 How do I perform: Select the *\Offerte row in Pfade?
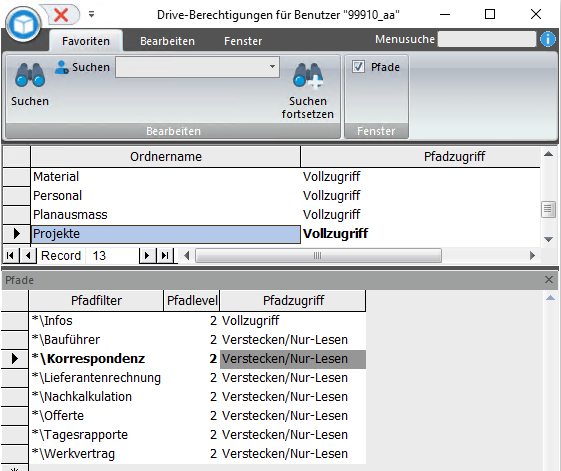197,416
